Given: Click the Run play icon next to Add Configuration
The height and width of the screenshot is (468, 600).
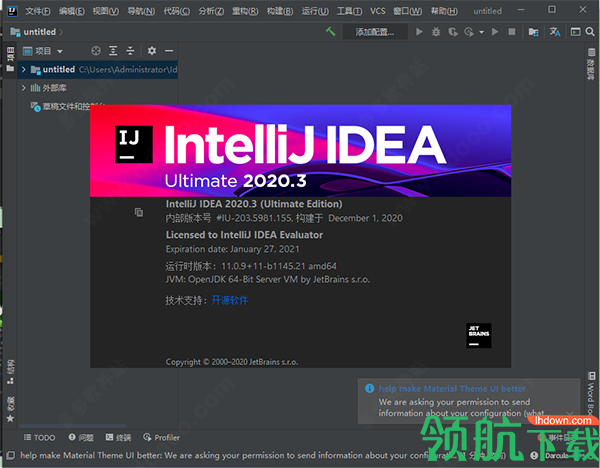Looking at the screenshot, I should 419,32.
